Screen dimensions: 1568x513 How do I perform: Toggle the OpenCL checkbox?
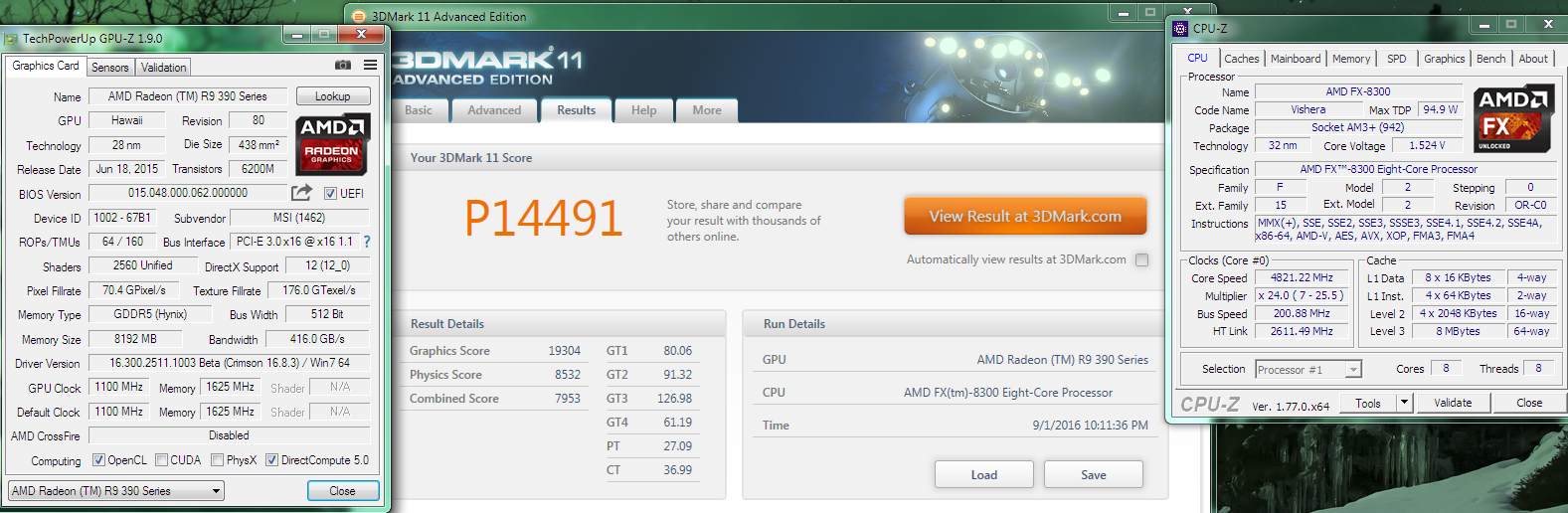point(98,460)
